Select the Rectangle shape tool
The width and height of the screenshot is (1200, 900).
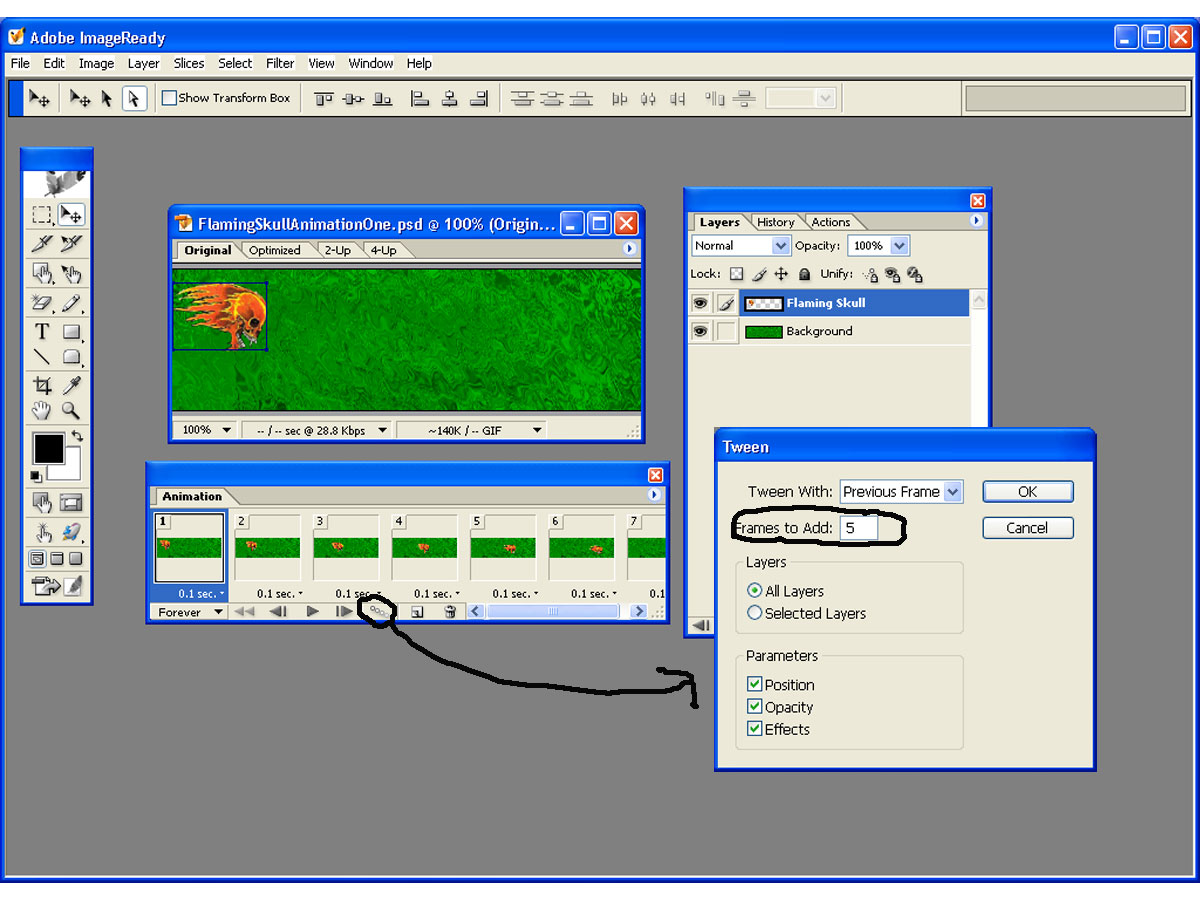click(x=71, y=331)
